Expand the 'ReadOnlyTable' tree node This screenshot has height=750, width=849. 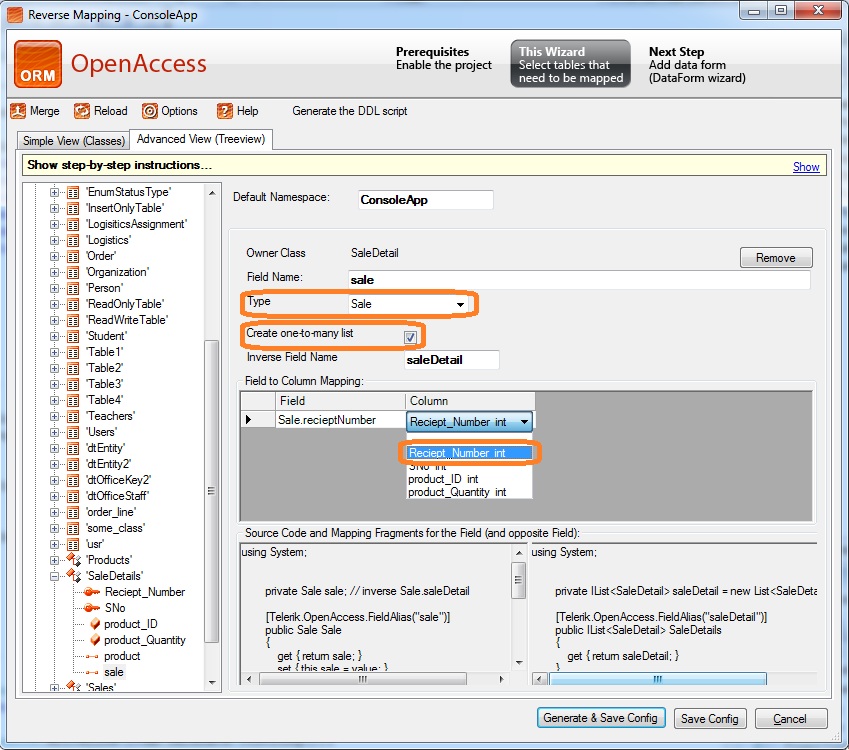[54, 304]
